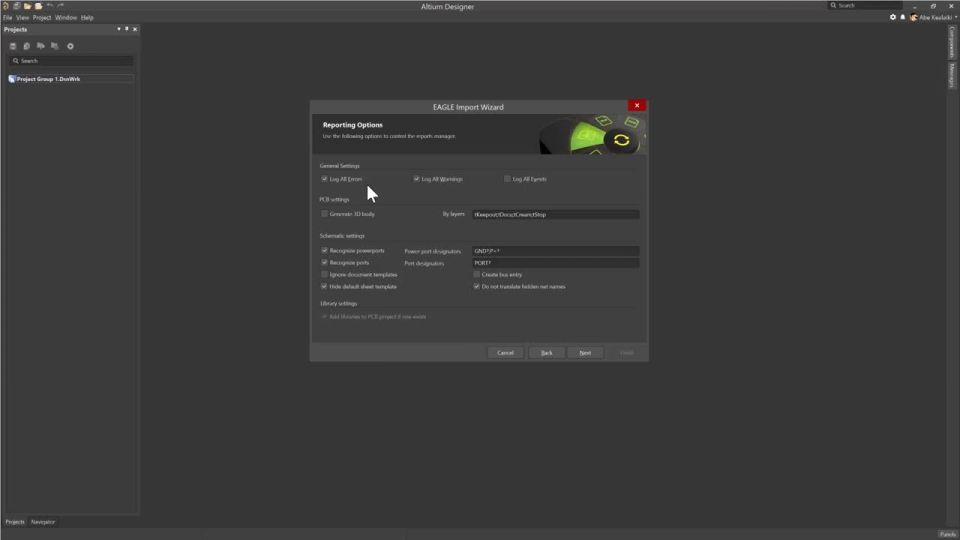Image resolution: width=960 pixels, height=540 pixels.
Task: Click the Next button in wizard
Action: (585, 353)
